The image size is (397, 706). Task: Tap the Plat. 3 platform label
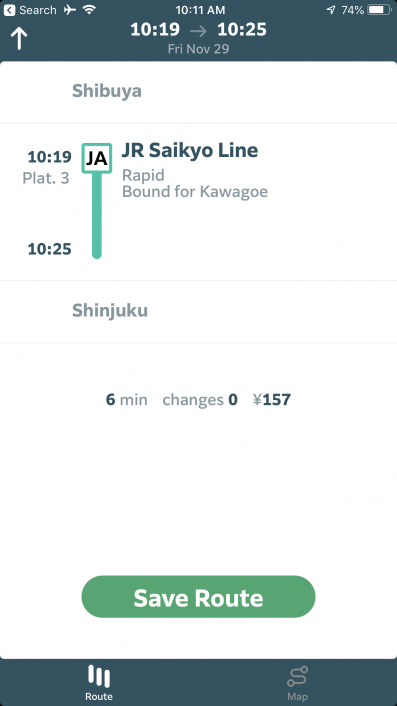click(x=46, y=178)
